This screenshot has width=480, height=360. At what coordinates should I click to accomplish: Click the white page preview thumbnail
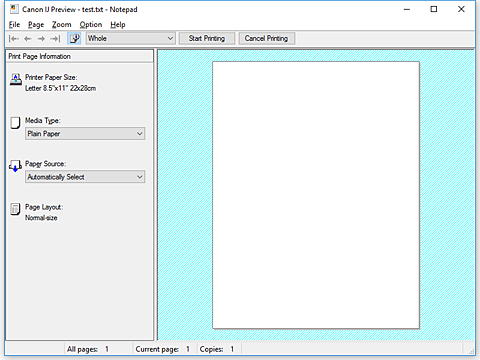[316, 195]
